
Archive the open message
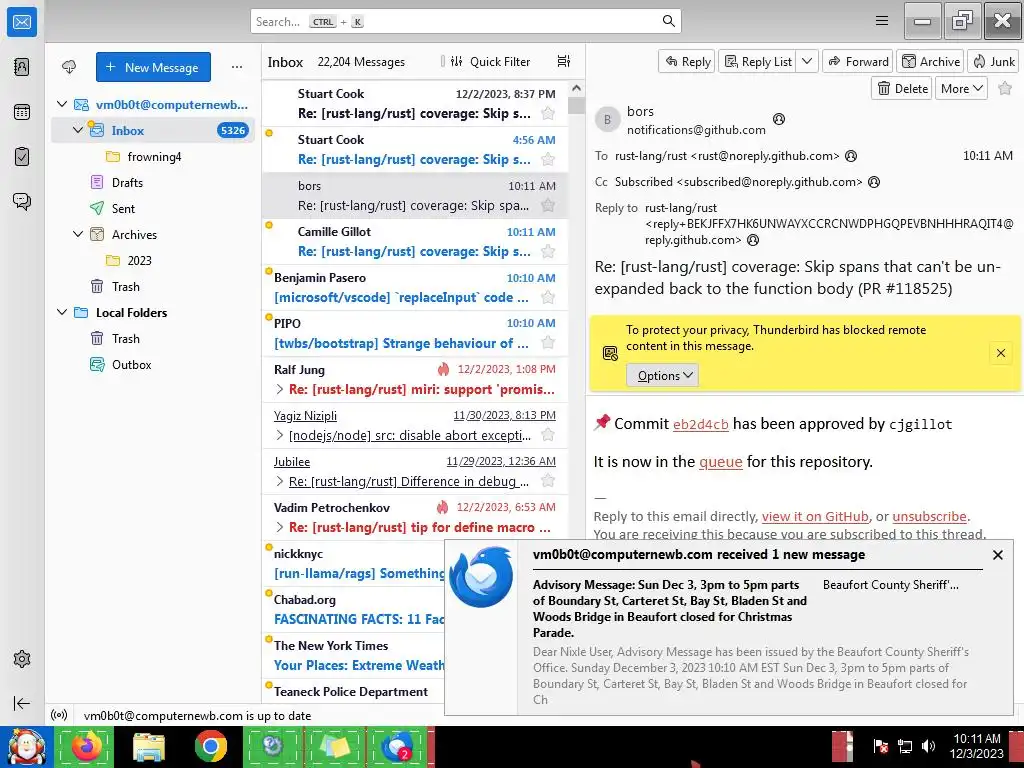pyautogui.click(x=931, y=61)
